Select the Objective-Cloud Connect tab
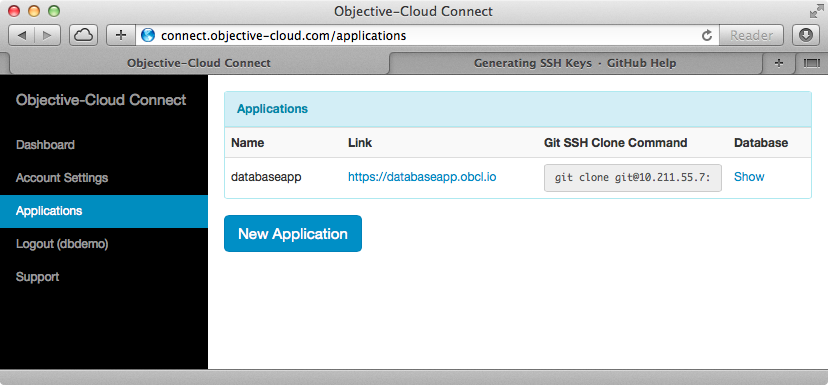The width and height of the screenshot is (828, 385). (199, 63)
